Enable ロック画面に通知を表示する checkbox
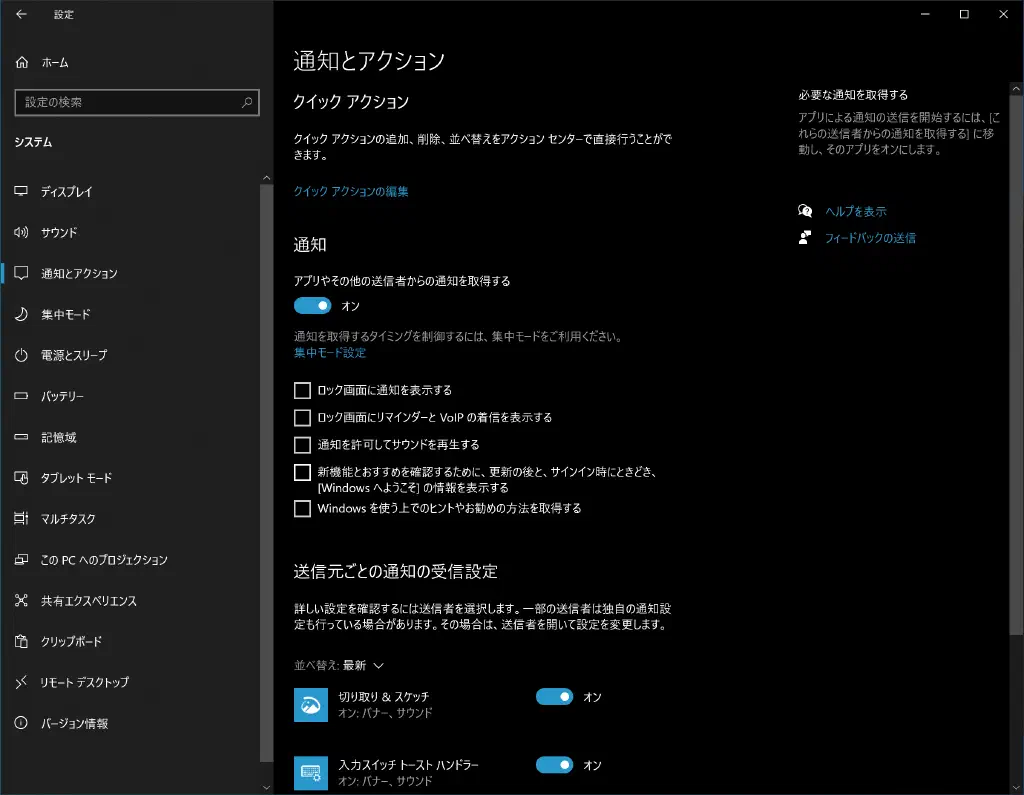Image resolution: width=1024 pixels, height=795 pixels. [x=302, y=390]
